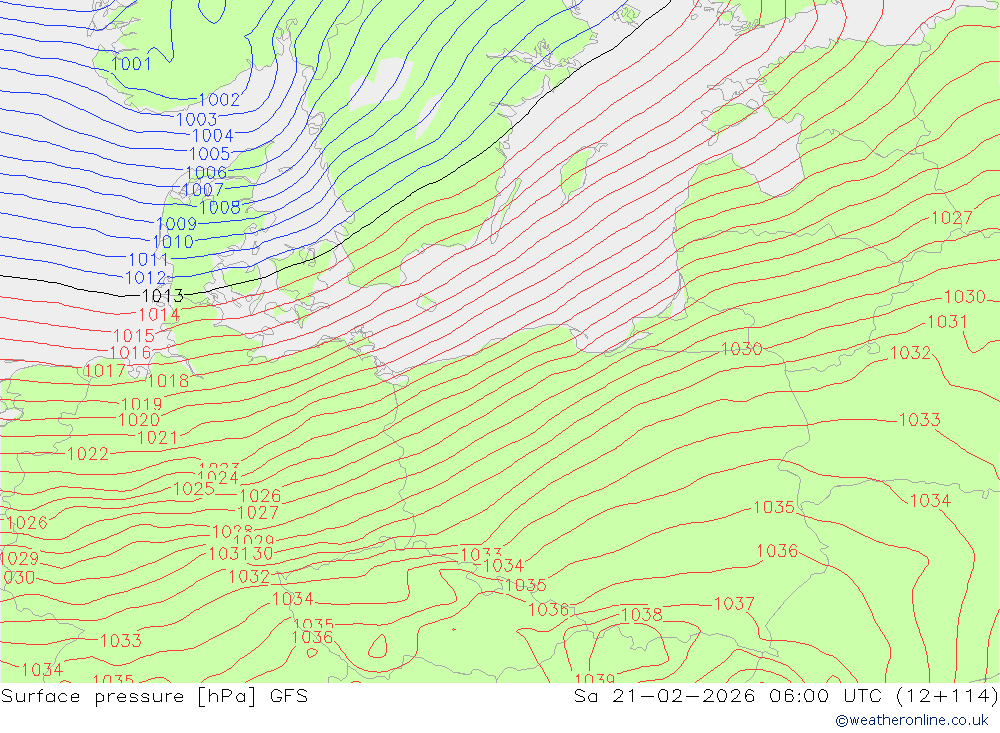Click the 'Surface pressure [hPa] GFS' caption
Viewport: 1000px width, 733px height.
coord(154,696)
